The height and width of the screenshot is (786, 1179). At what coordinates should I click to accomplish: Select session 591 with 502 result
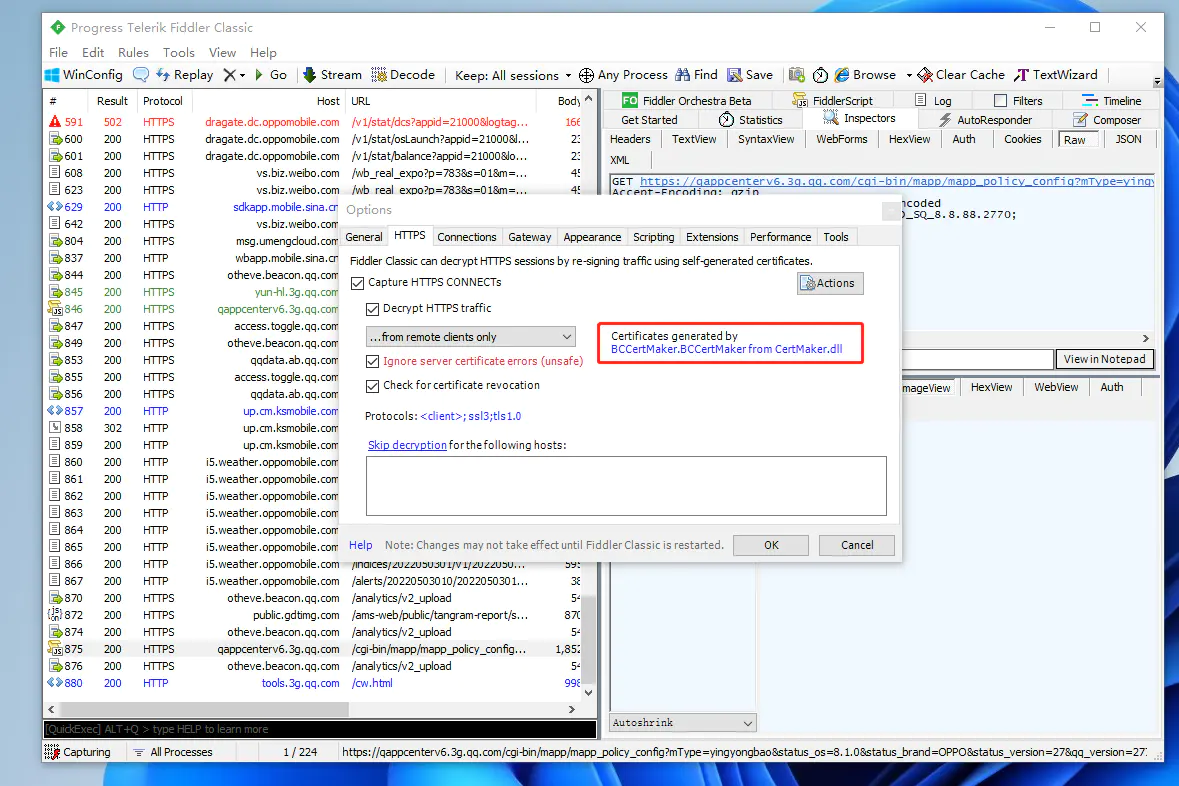[x=313, y=122]
